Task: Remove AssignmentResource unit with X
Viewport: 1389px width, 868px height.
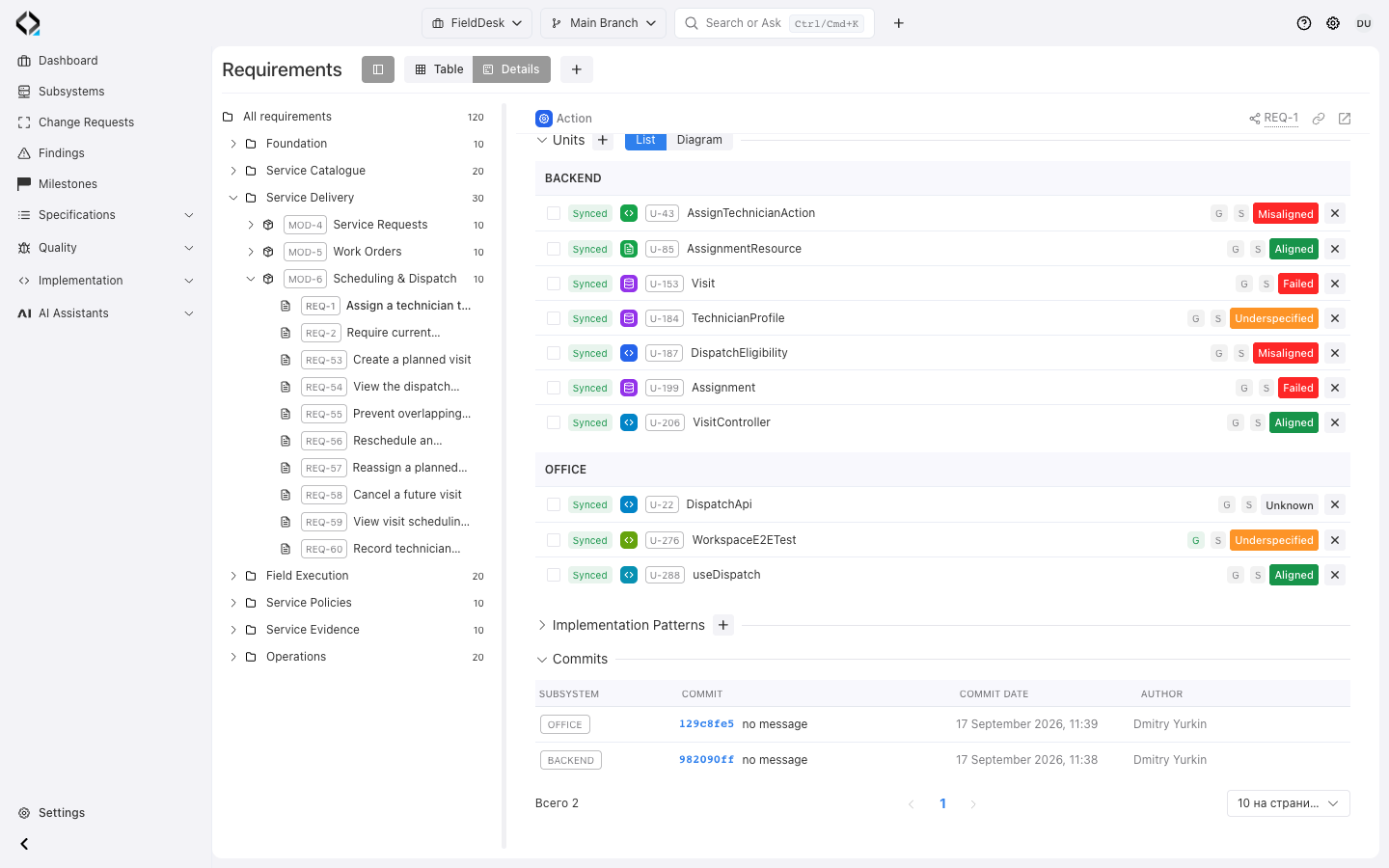Action: click(1335, 249)
